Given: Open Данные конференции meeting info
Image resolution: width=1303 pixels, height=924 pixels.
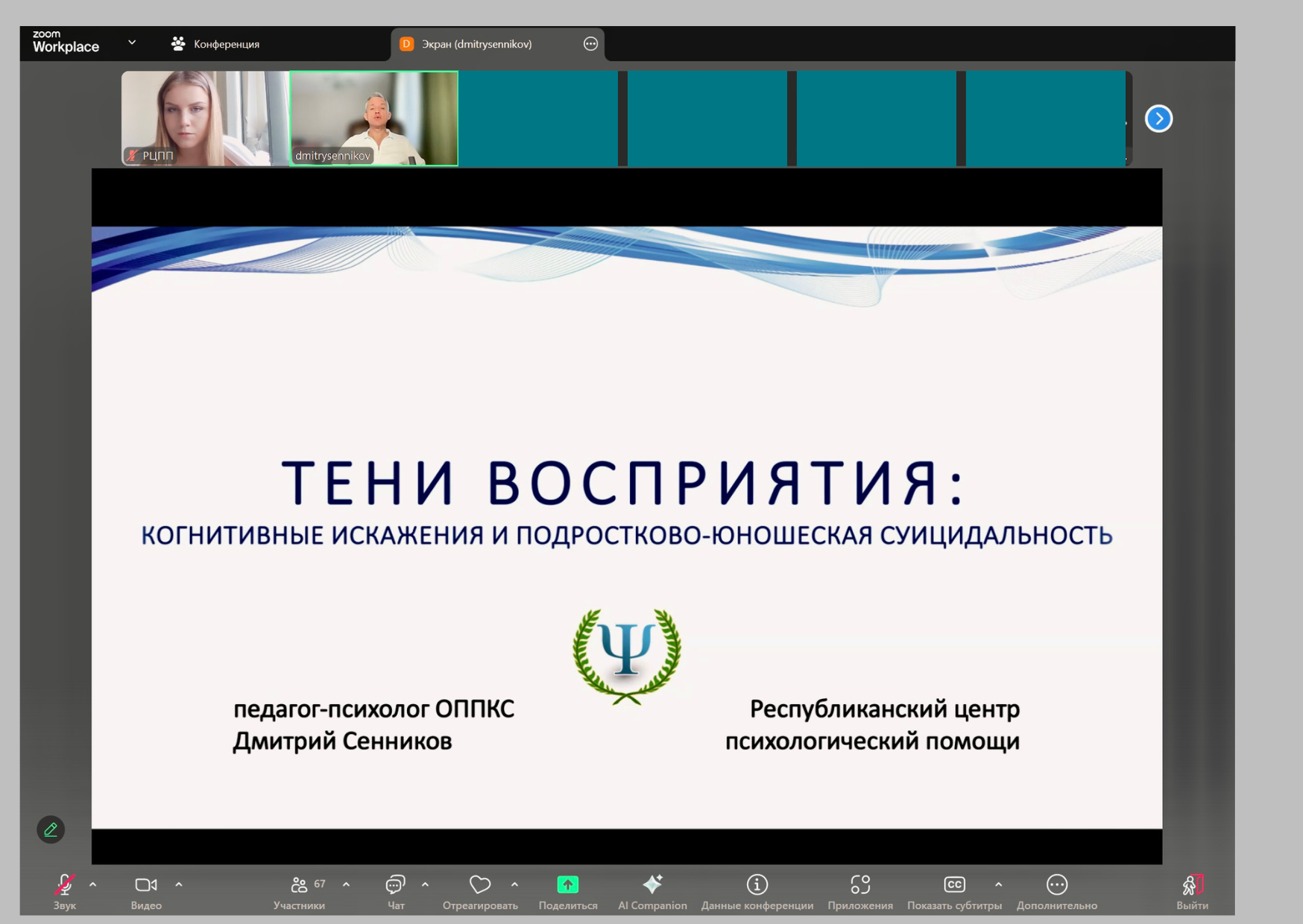Looking at the screenshot, I should tap(757, 891).
